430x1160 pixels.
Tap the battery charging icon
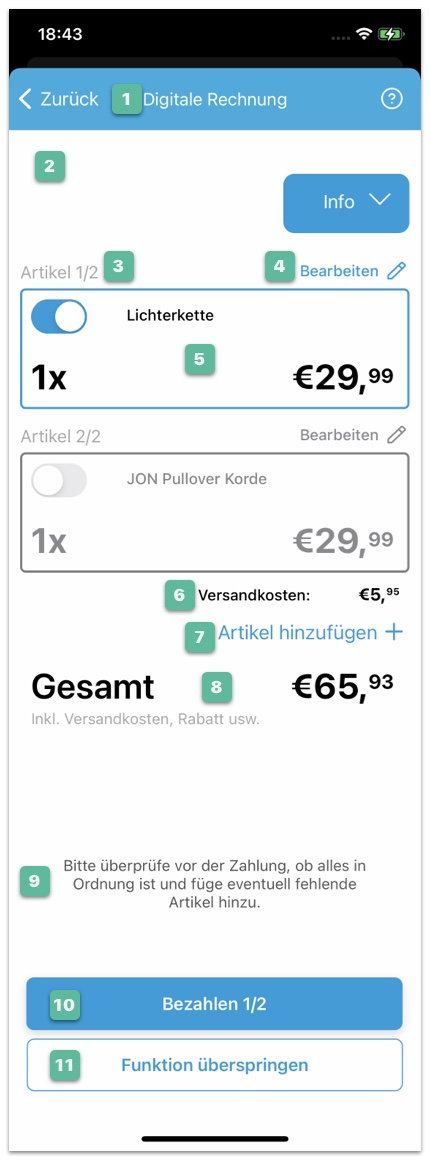click(x=389, y=34)
